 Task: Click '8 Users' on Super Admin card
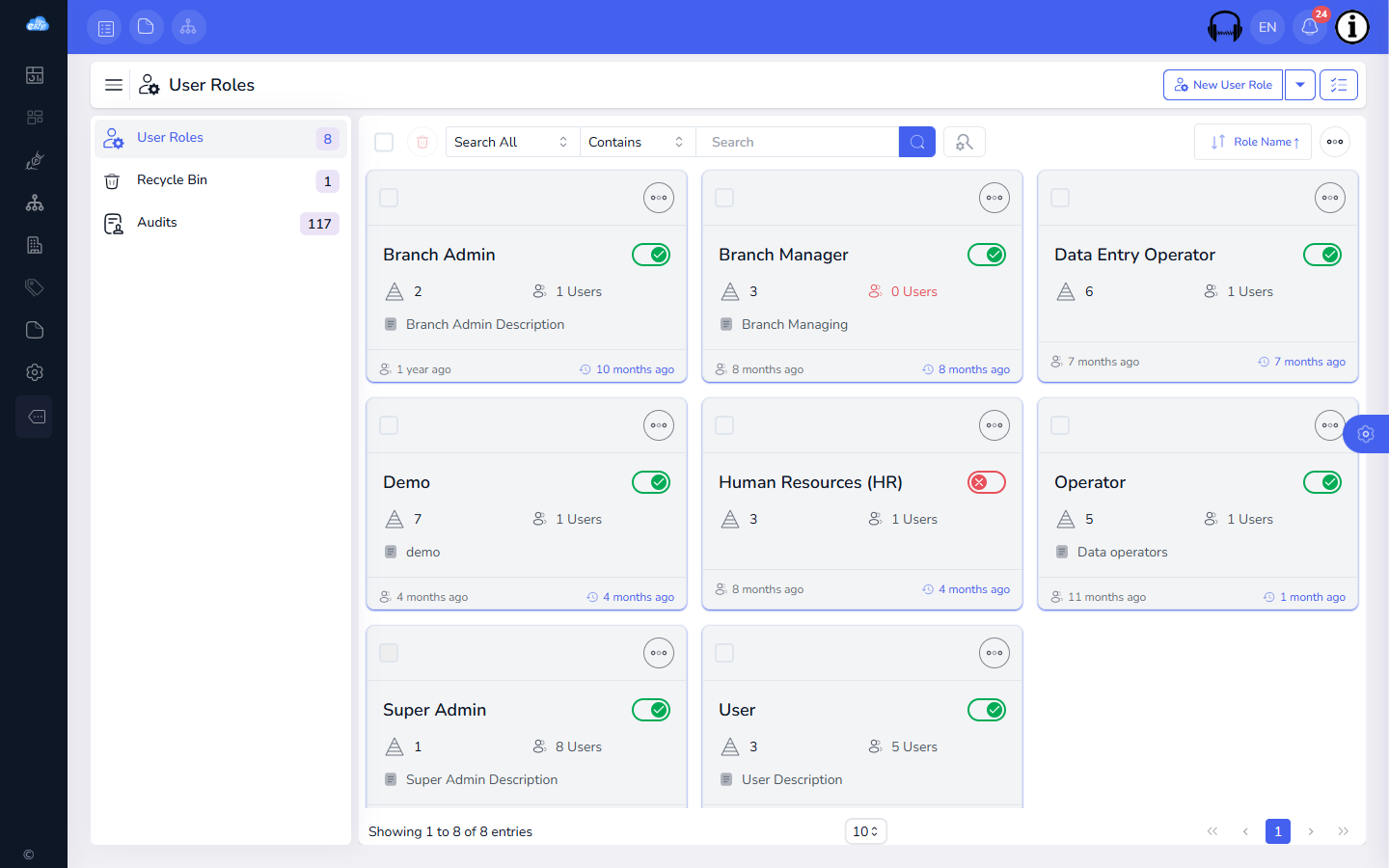click(x=578, y=746)
